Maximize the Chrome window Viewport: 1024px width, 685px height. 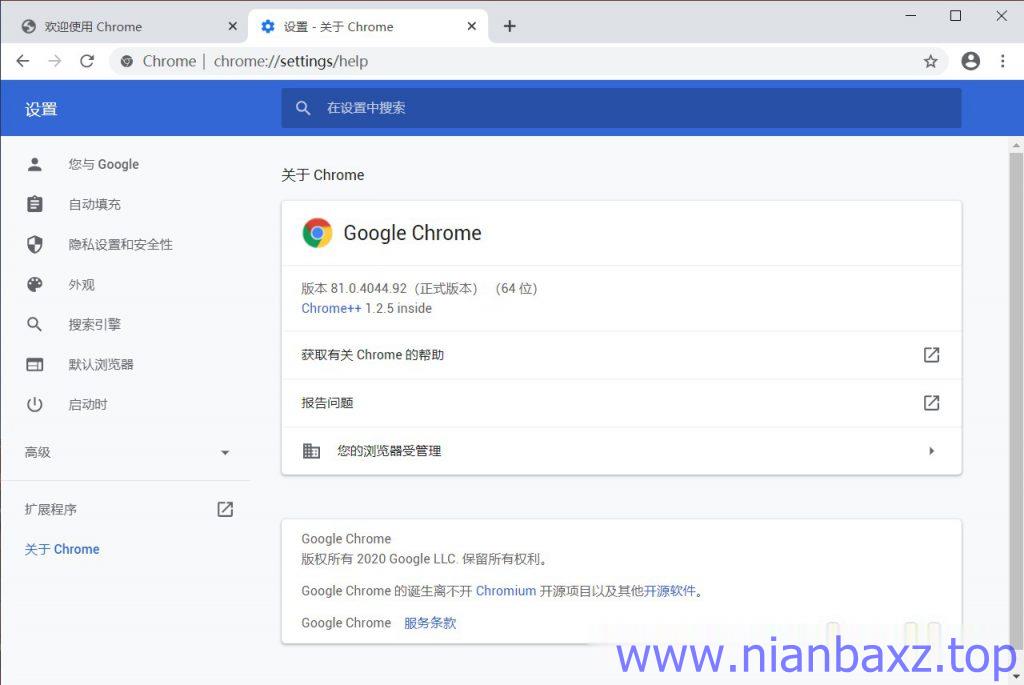coord(955,16)
